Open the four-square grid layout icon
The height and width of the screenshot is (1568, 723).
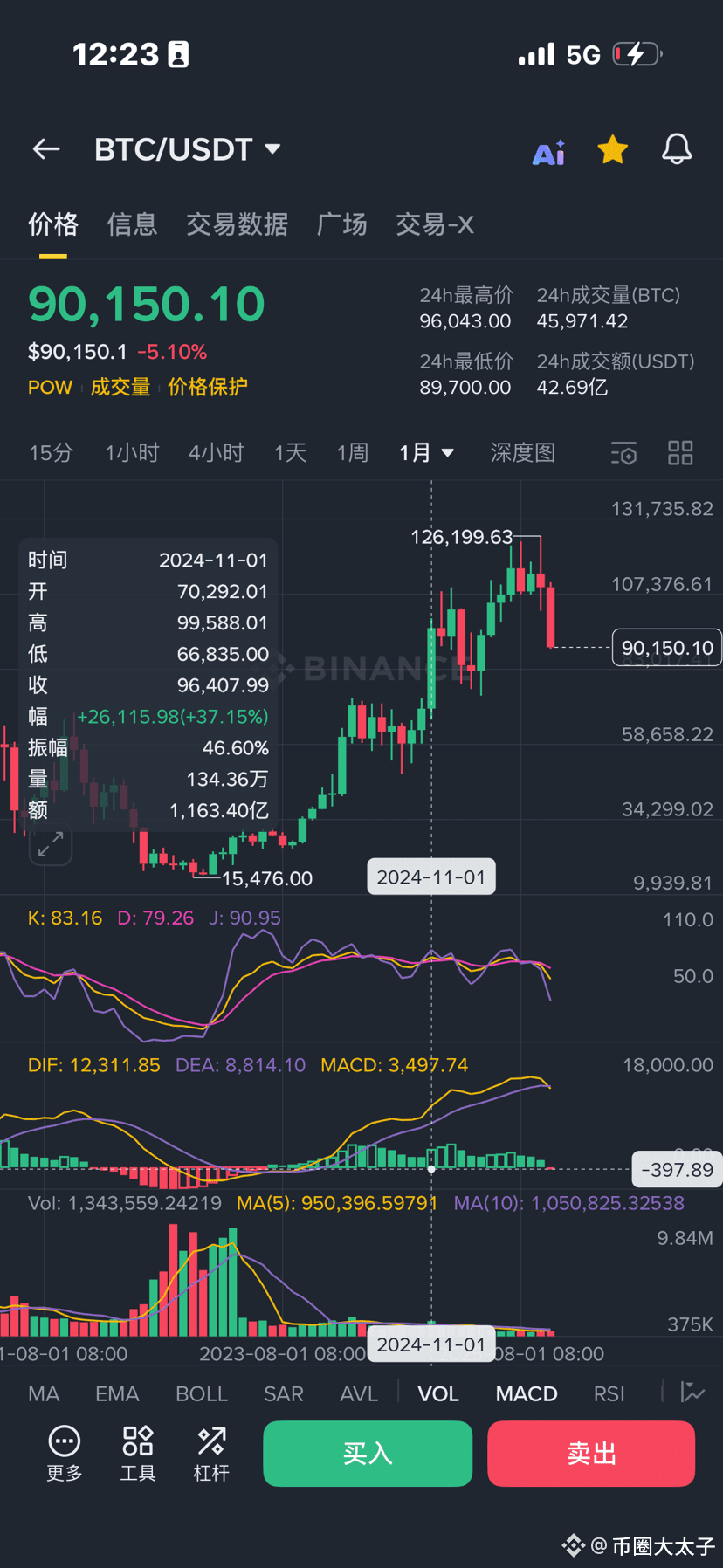click(x=680, y=453)
